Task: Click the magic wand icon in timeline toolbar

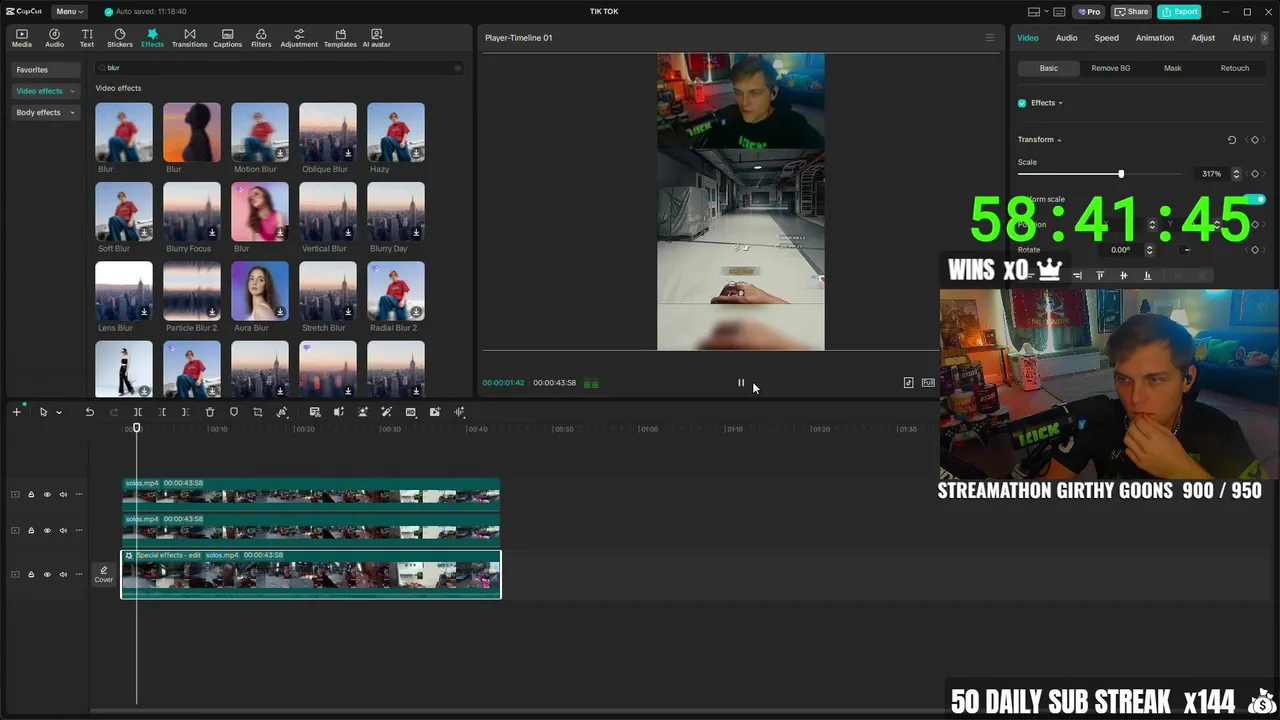Action: click(x=387, y=412)
